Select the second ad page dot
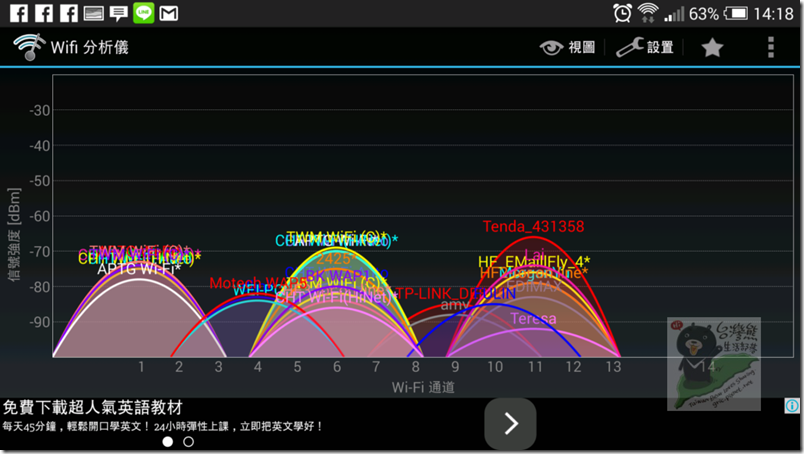 click(188, 442)
